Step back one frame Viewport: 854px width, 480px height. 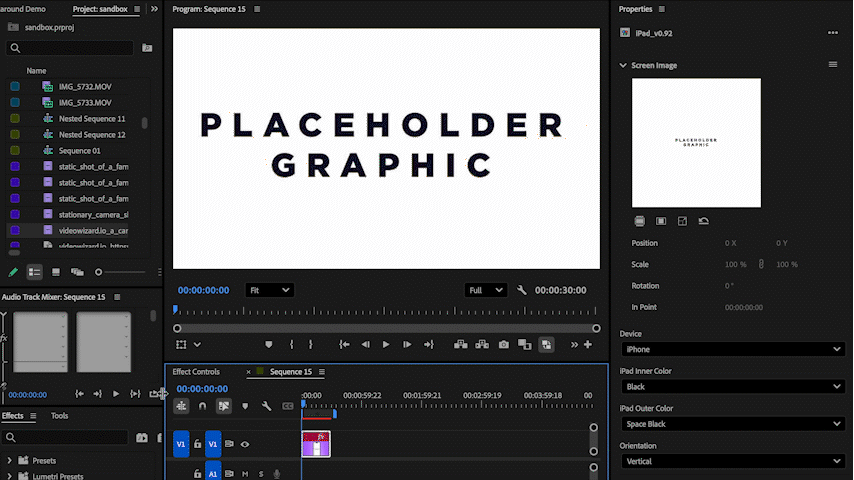tap(365, 345)
